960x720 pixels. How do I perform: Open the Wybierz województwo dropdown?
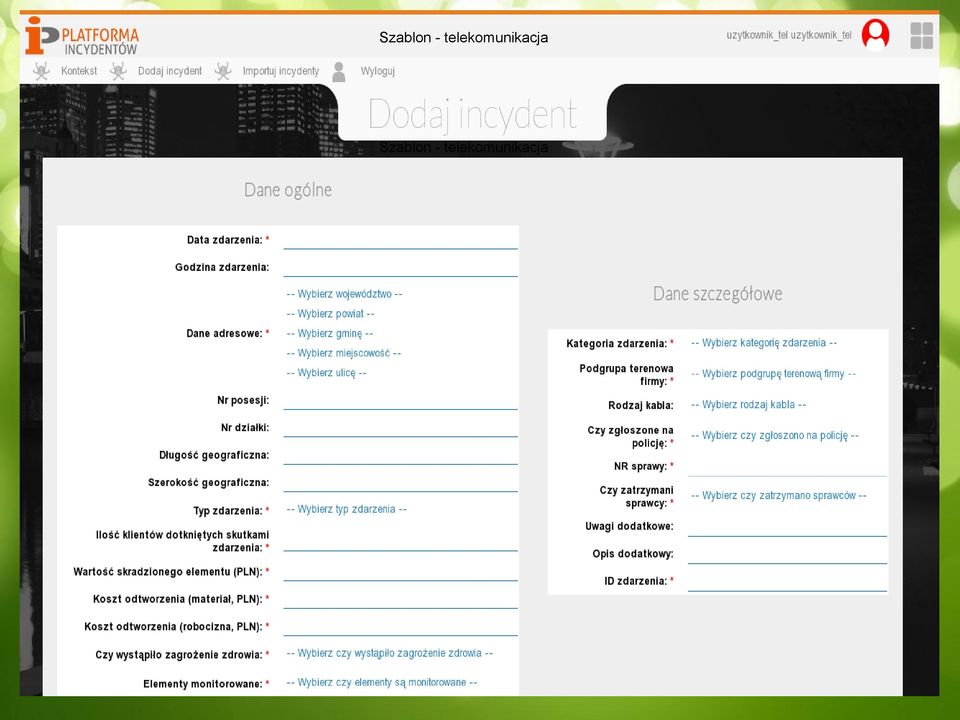(344, 294)
